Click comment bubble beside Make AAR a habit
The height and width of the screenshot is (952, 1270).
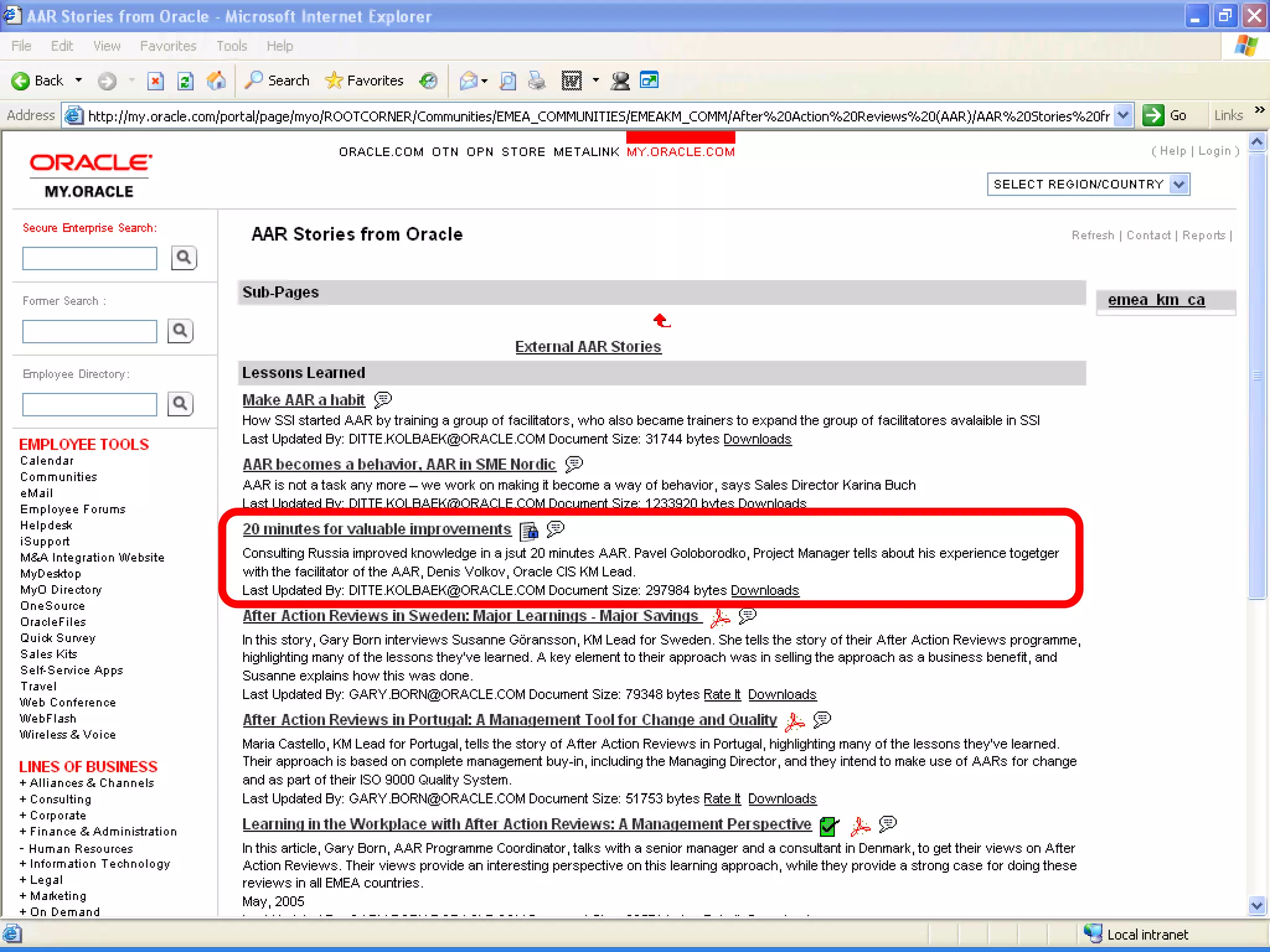(x=383, y=399)
